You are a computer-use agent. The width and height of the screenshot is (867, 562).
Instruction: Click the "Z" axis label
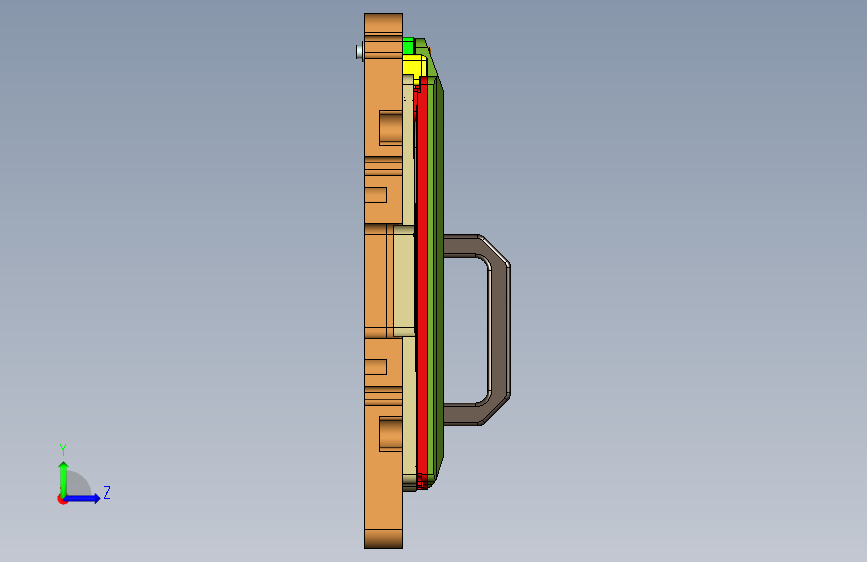pos(107,492)
